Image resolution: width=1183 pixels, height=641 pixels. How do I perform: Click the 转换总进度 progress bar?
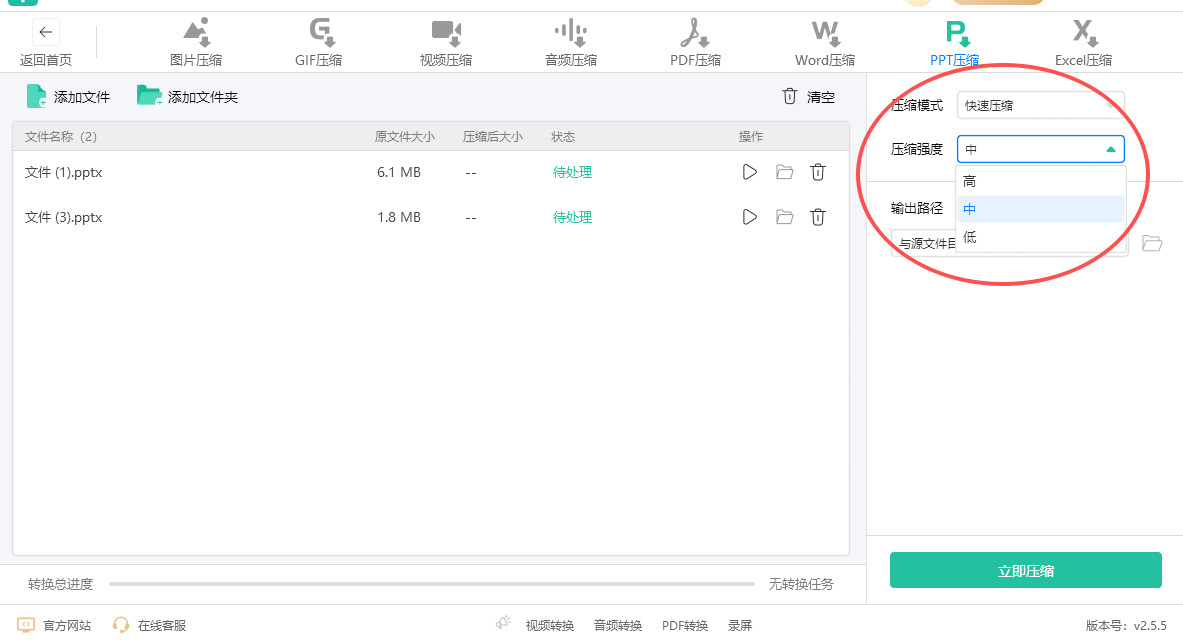tap(432, 584)
